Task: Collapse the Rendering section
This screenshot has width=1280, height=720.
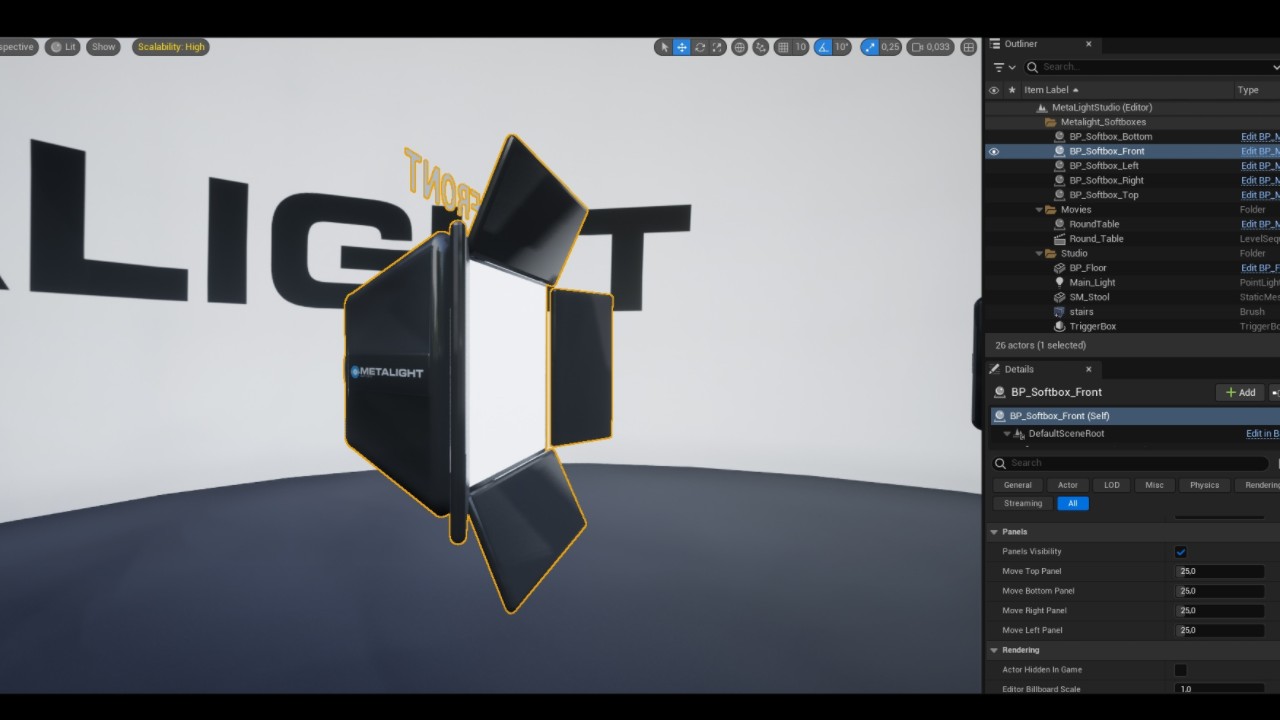Action: 994,650
